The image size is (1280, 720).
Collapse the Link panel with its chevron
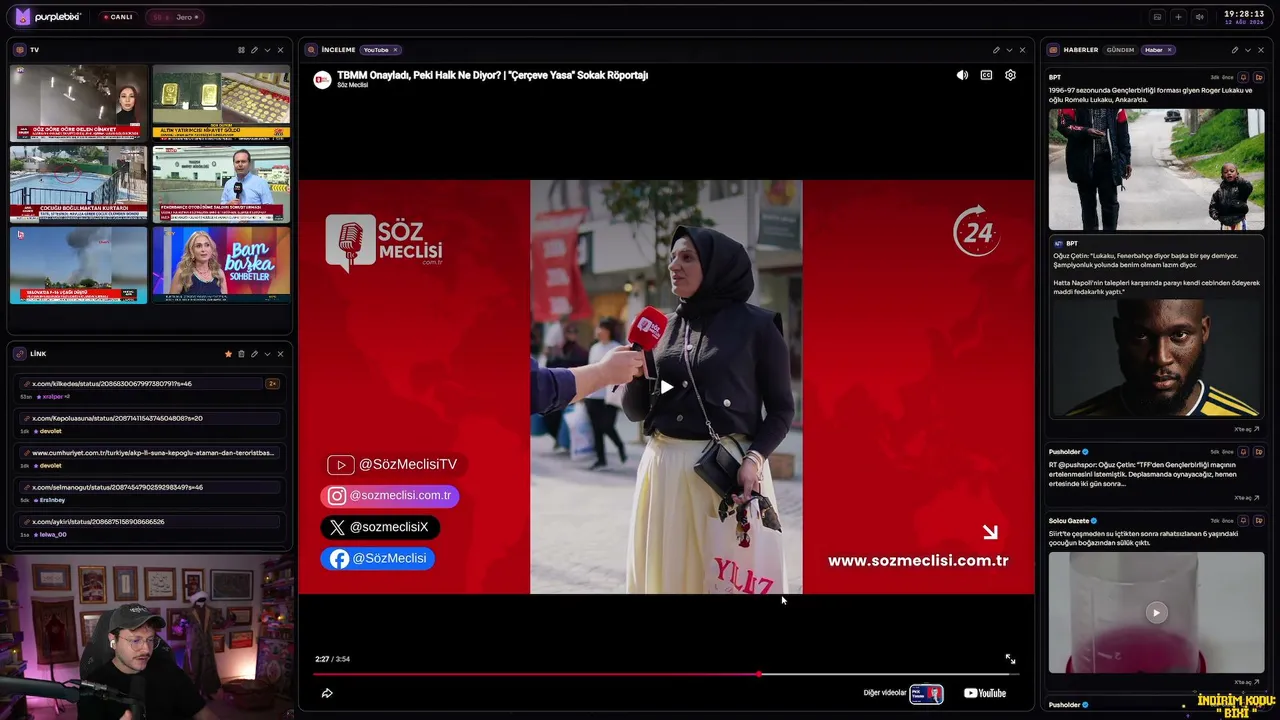267,354
